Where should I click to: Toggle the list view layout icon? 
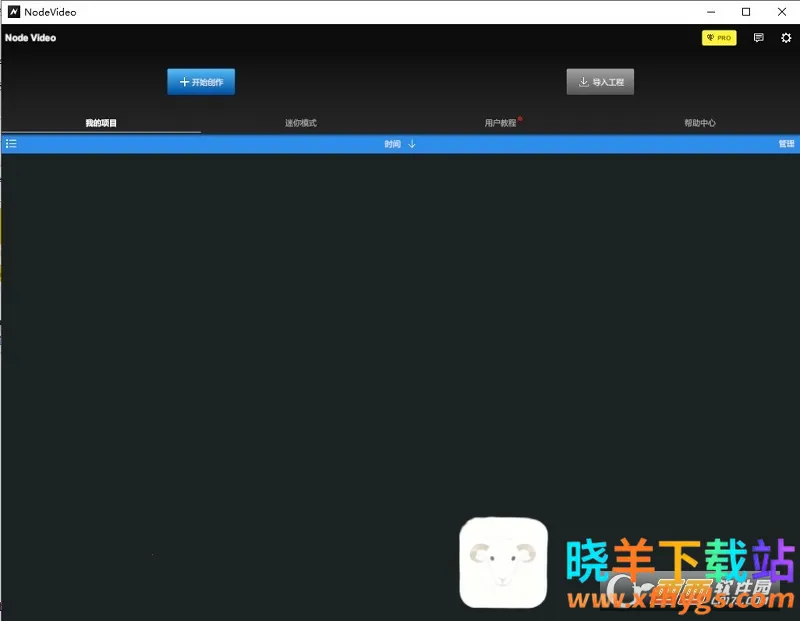coord(11,144)
